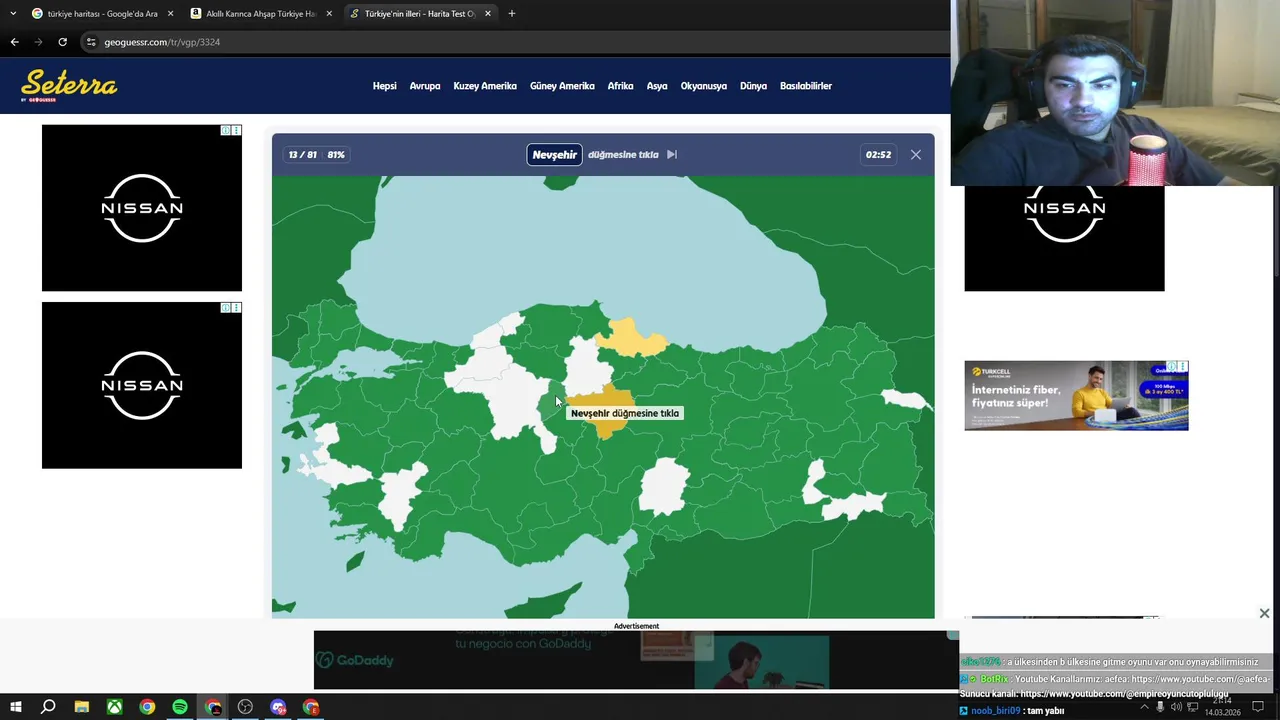Screen dimensions: 1280x720
Task: Click AdChoices info icon on top Nissan ad
Action: (226, 130)
